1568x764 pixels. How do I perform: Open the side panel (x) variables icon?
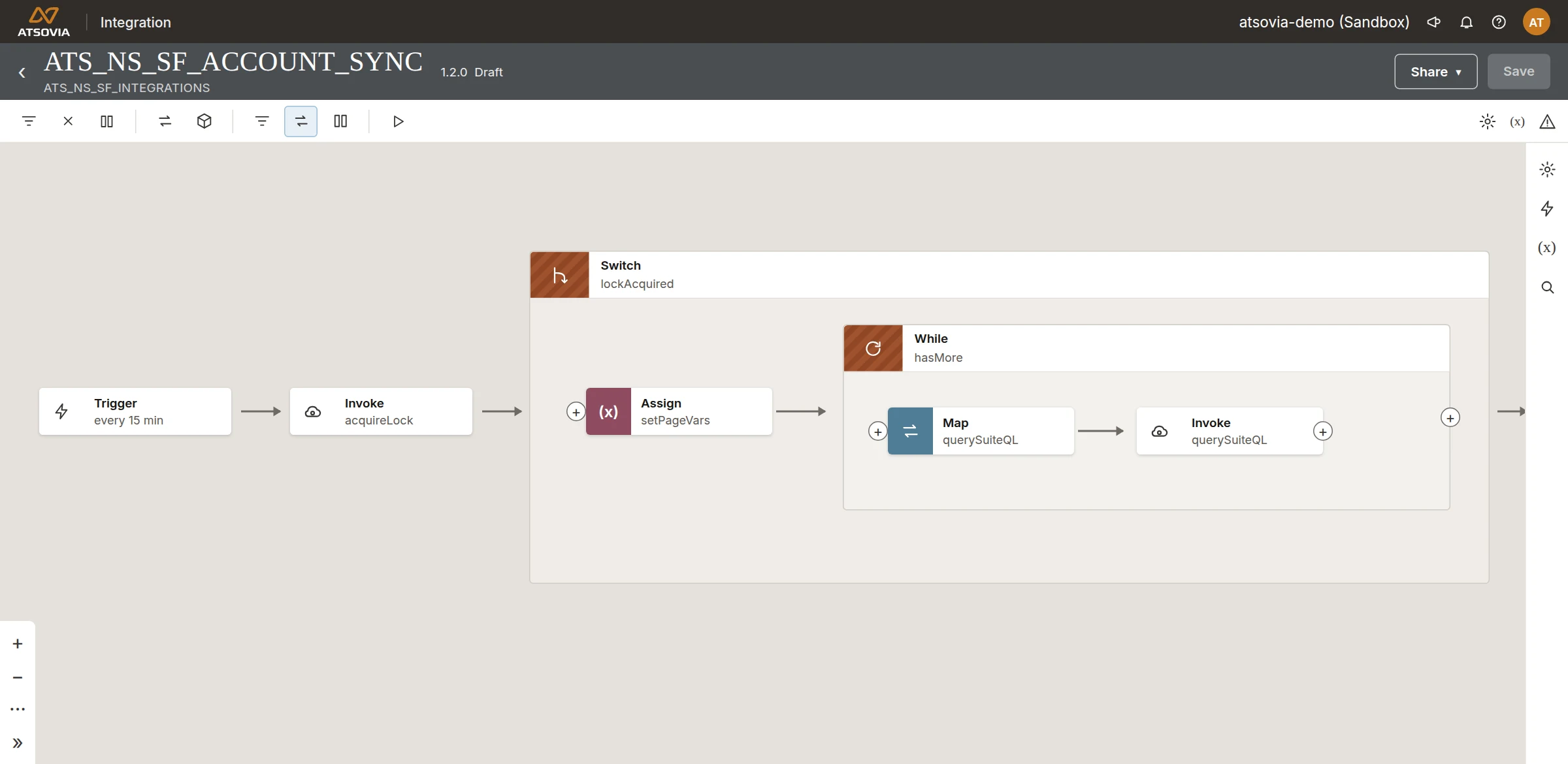pos(1547,248)
